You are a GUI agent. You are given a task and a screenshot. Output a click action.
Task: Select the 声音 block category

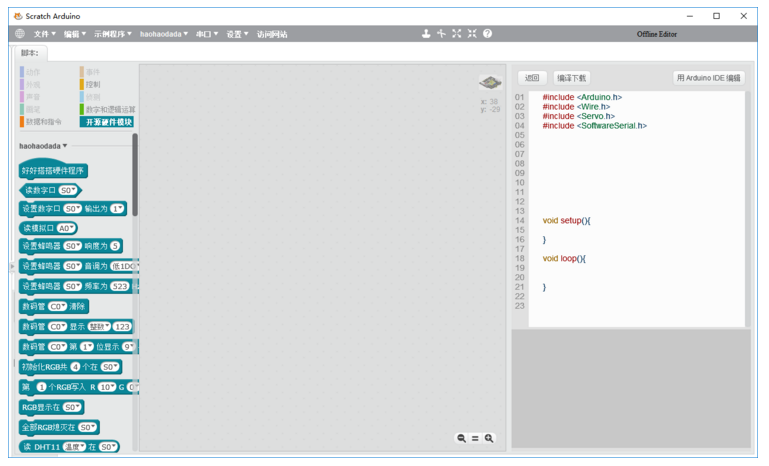(x=30, y=97)
